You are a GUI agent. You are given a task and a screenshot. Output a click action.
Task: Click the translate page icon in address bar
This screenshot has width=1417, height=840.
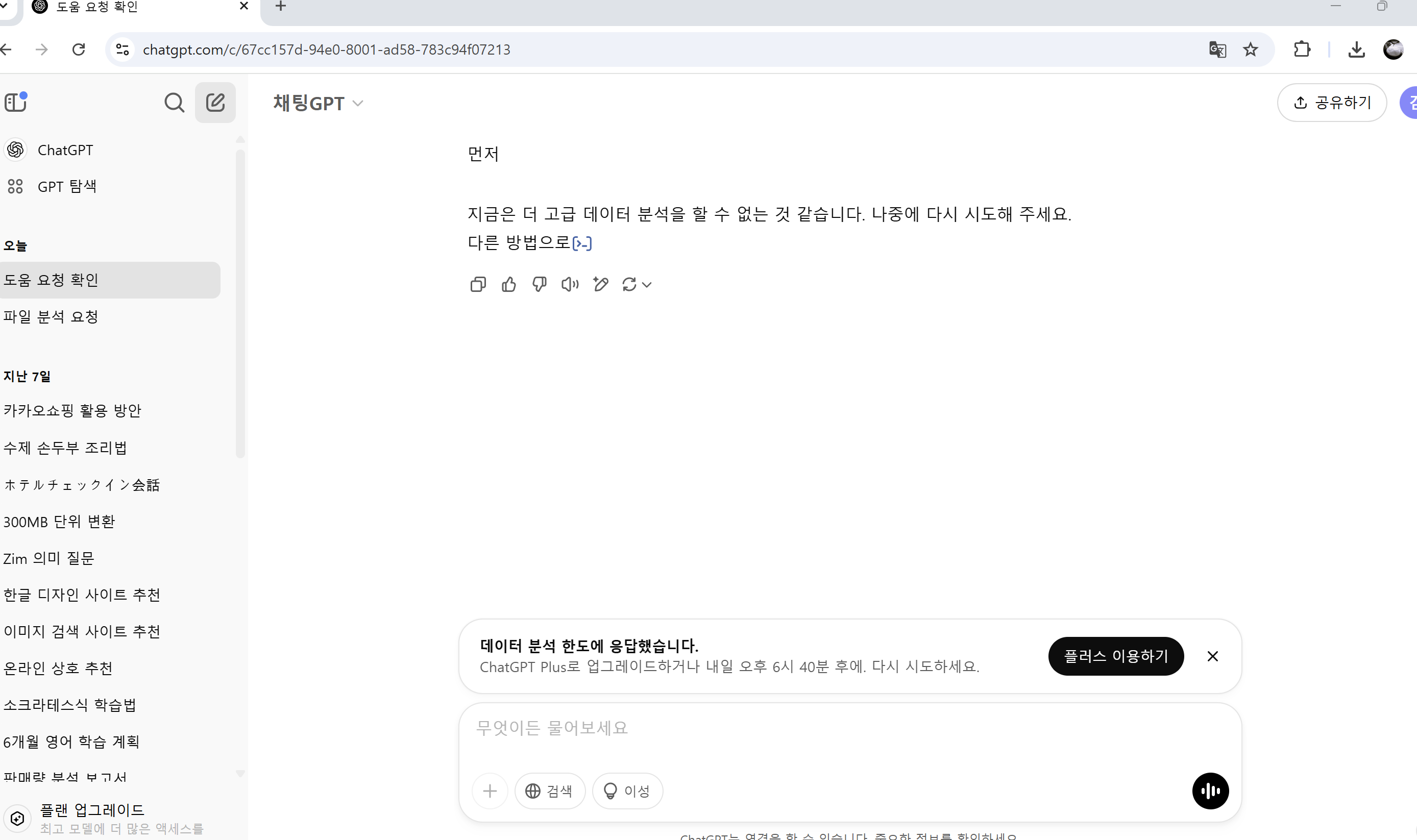coord(1217,50)
